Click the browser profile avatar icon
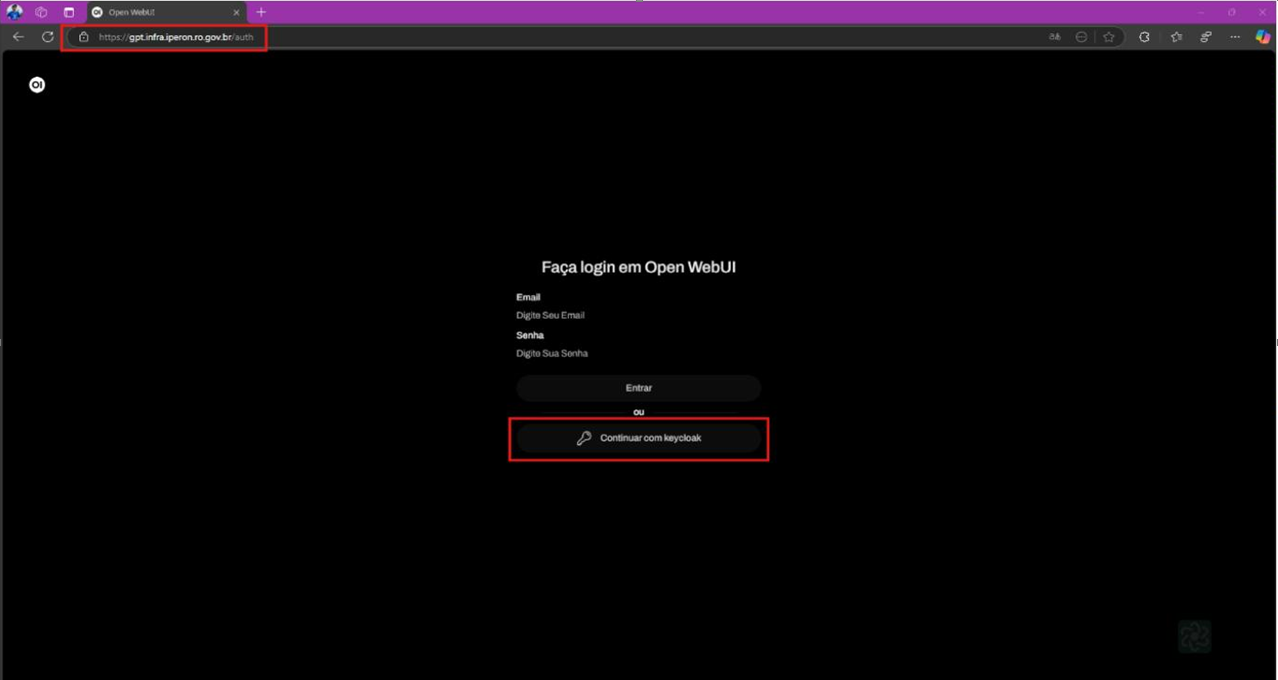The image size is (1278, 680). [15, 12]
